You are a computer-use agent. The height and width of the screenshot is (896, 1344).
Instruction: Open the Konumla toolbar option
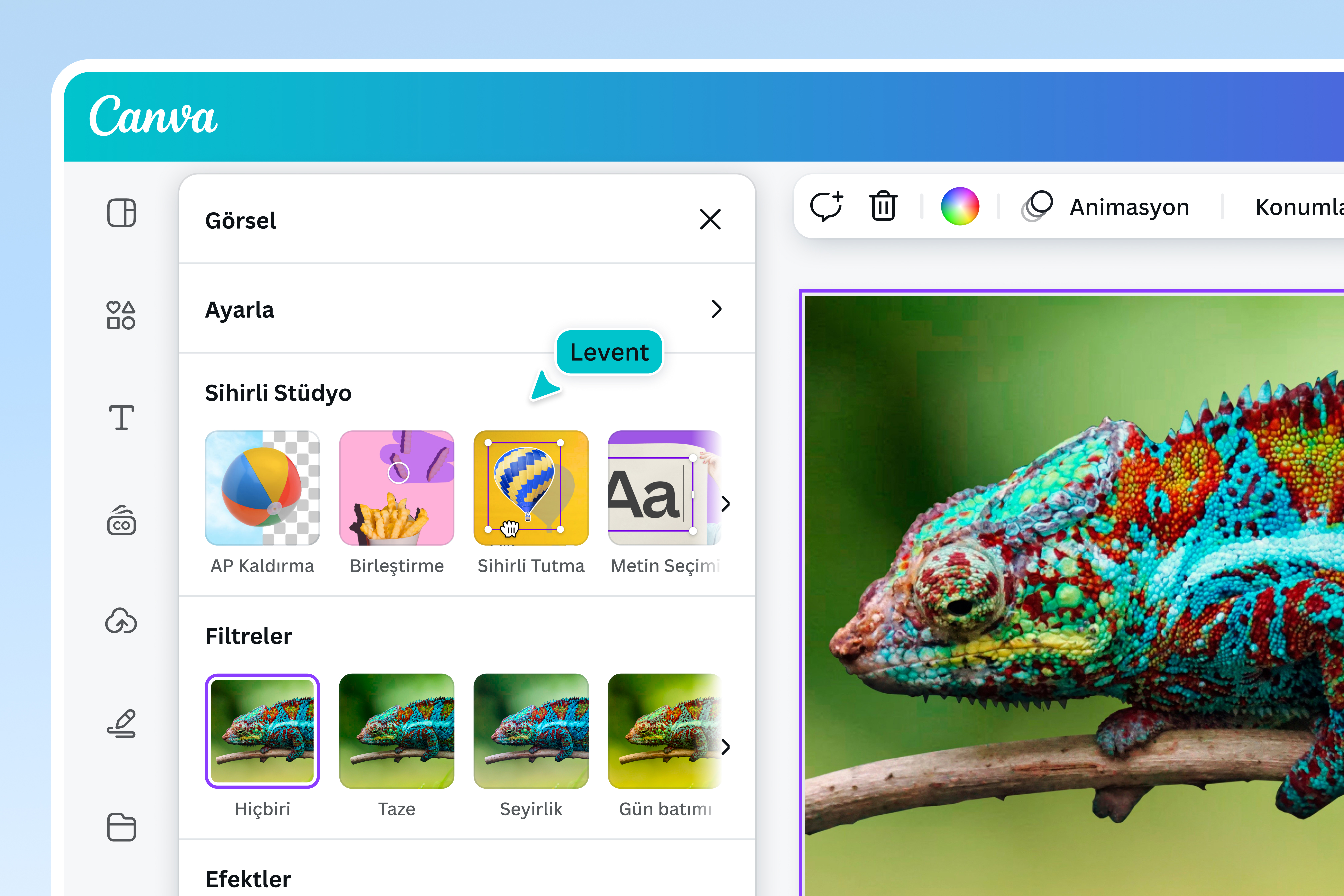point(1299,207)
